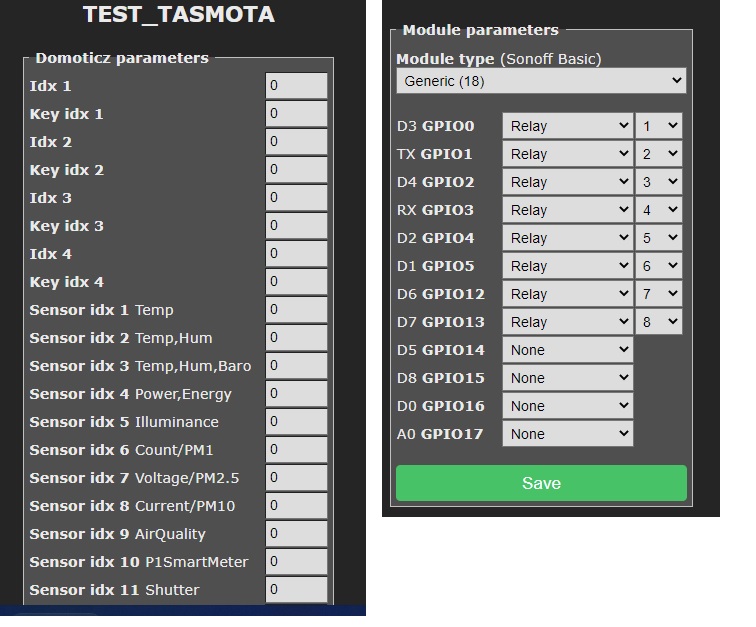Click the RX GPIO3 label
The image size is (756, 627).
pos(435,210)
